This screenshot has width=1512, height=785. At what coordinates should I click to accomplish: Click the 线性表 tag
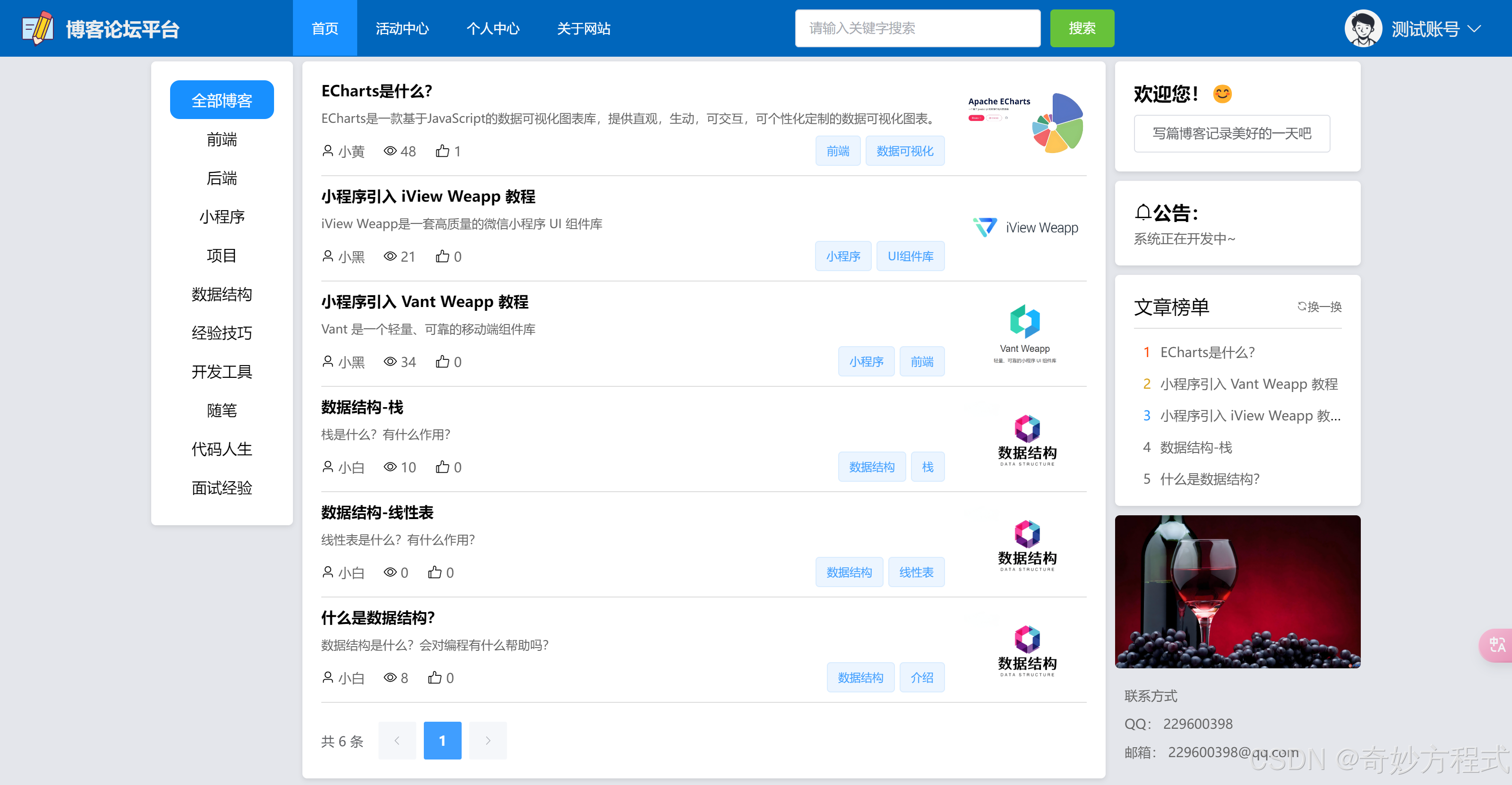coord(916,572)
